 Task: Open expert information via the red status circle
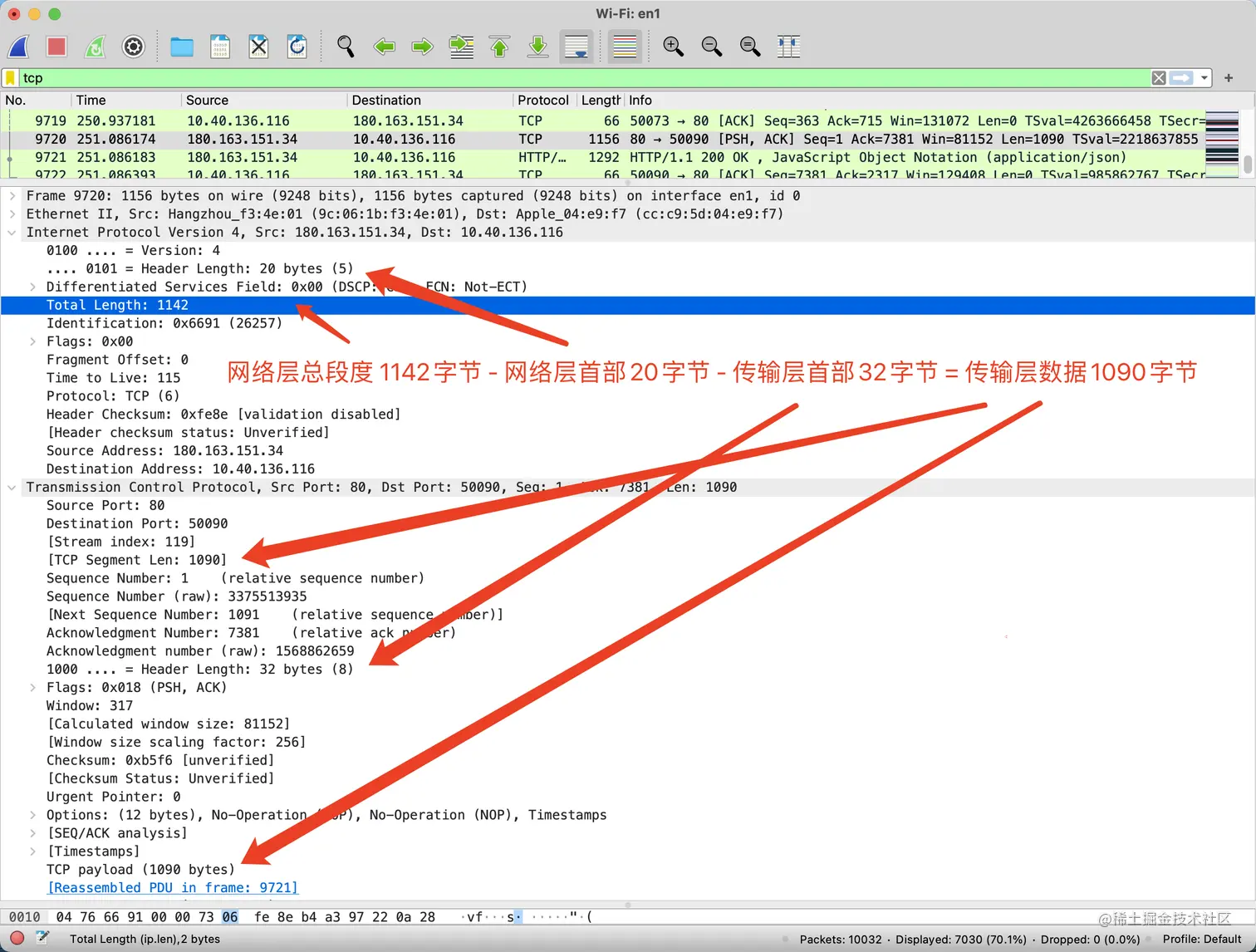point(17,939)
